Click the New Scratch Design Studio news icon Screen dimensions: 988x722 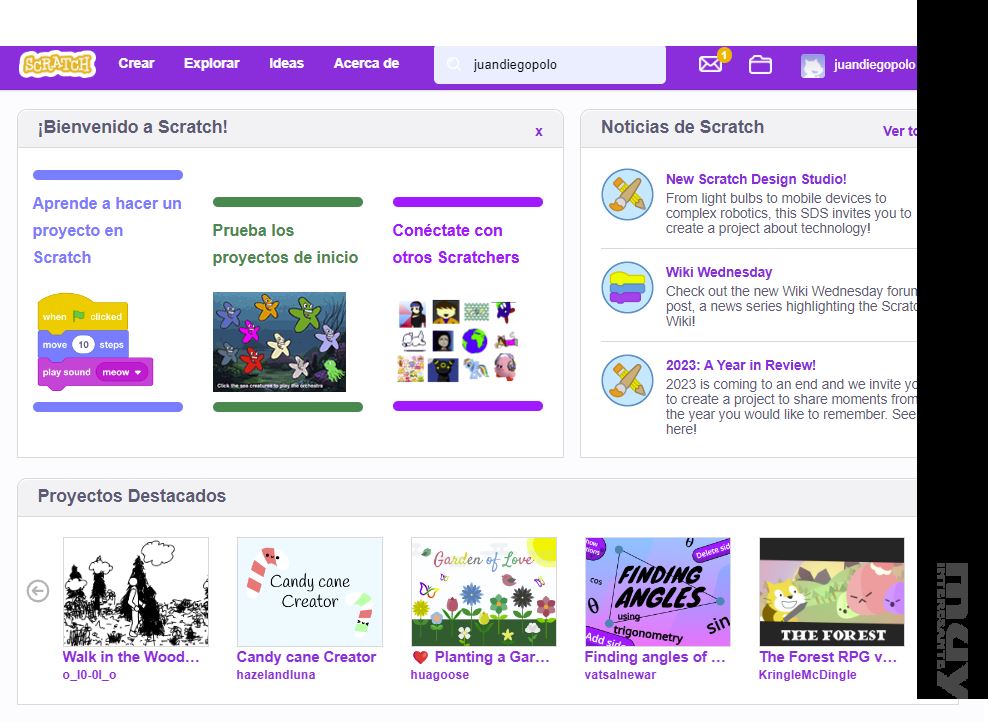tap(627, 194)
